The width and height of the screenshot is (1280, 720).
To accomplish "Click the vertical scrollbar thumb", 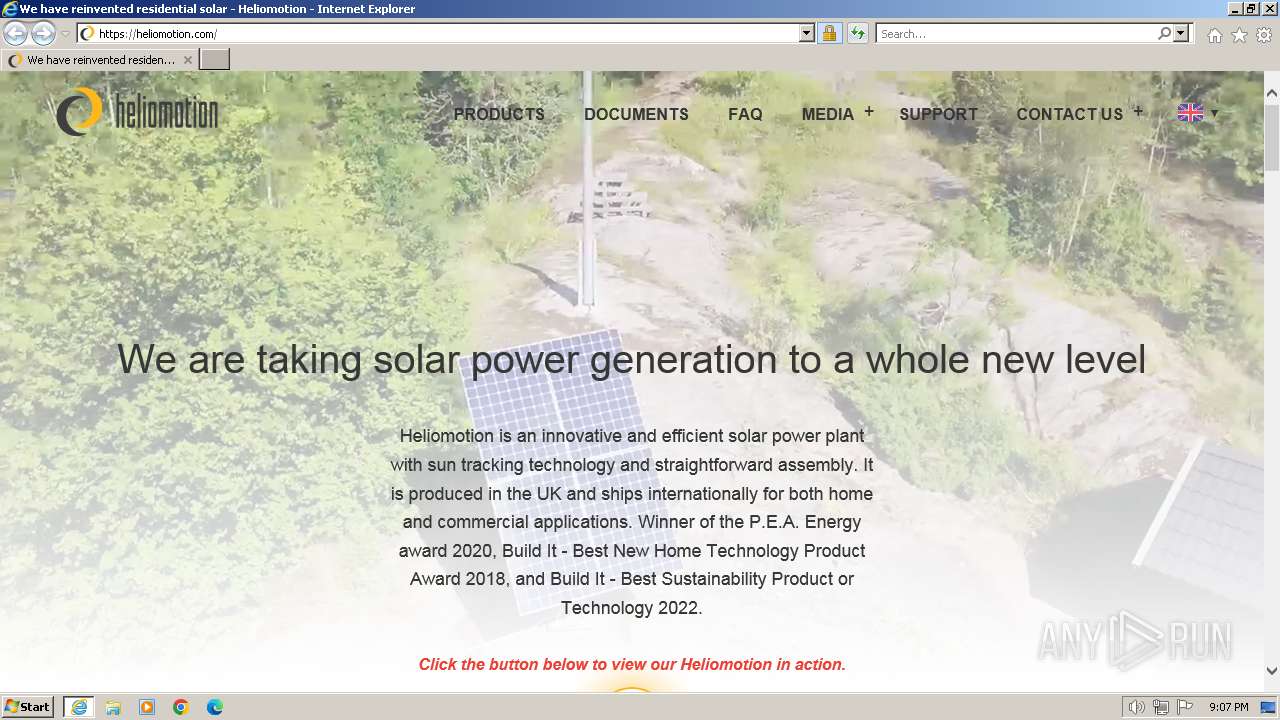I will [1272, 136].
